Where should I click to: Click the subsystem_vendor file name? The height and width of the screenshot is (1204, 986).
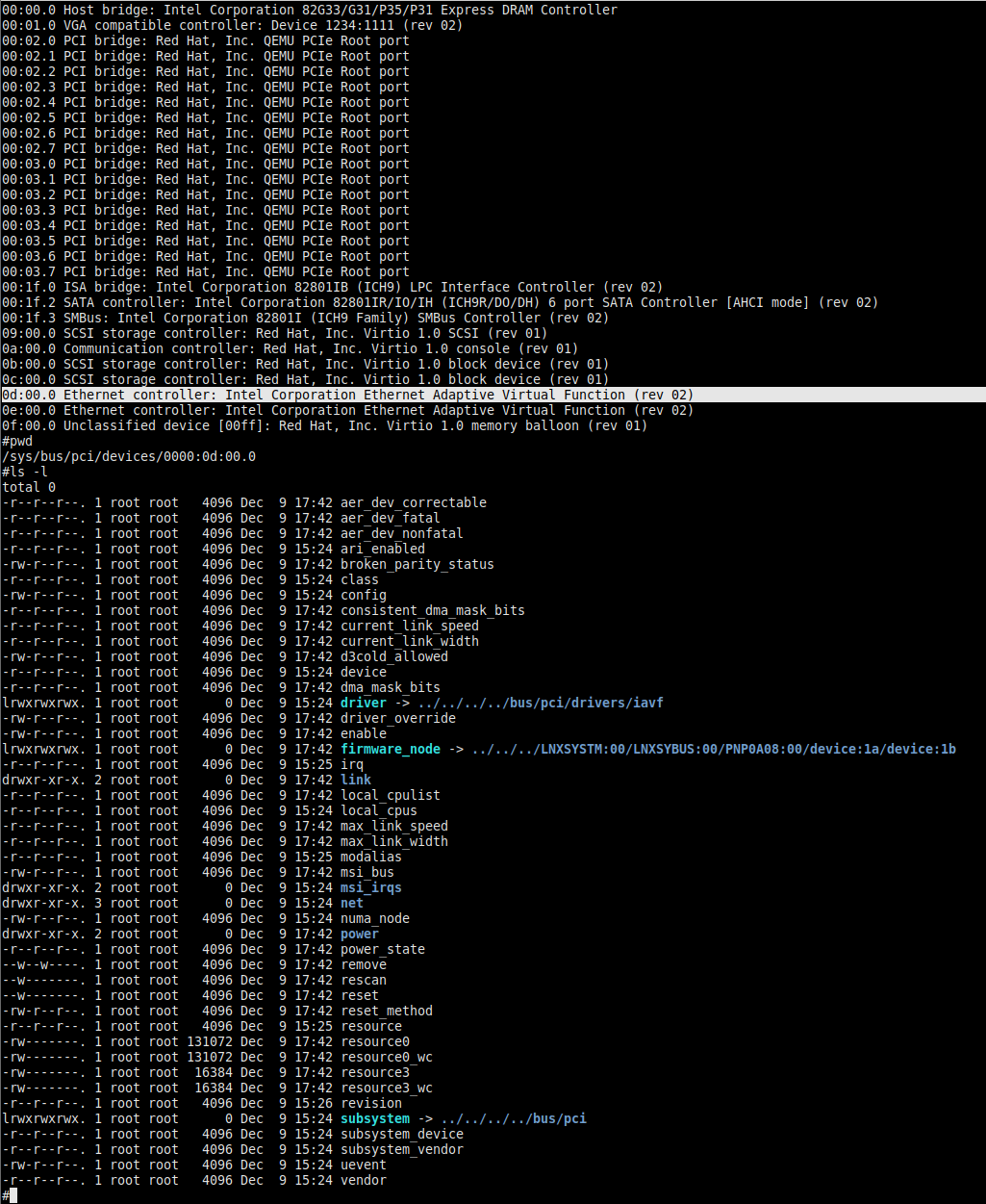pos(402,1149)
